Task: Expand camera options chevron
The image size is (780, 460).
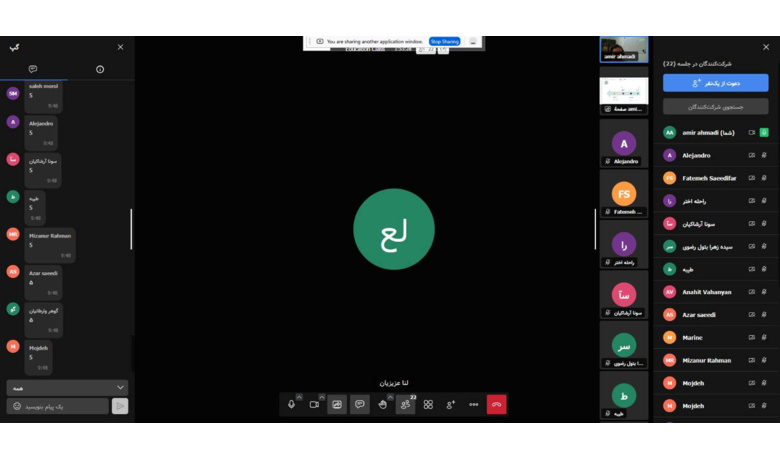Action: tap(322, 397)
